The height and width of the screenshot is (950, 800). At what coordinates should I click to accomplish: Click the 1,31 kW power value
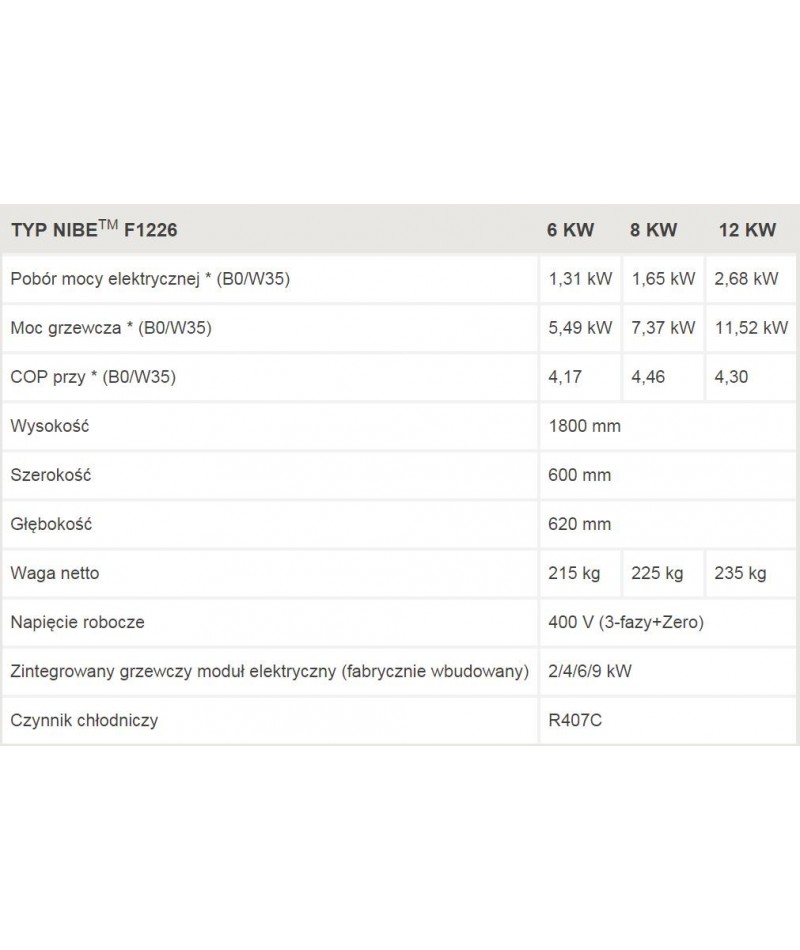[x=580, y=279]
